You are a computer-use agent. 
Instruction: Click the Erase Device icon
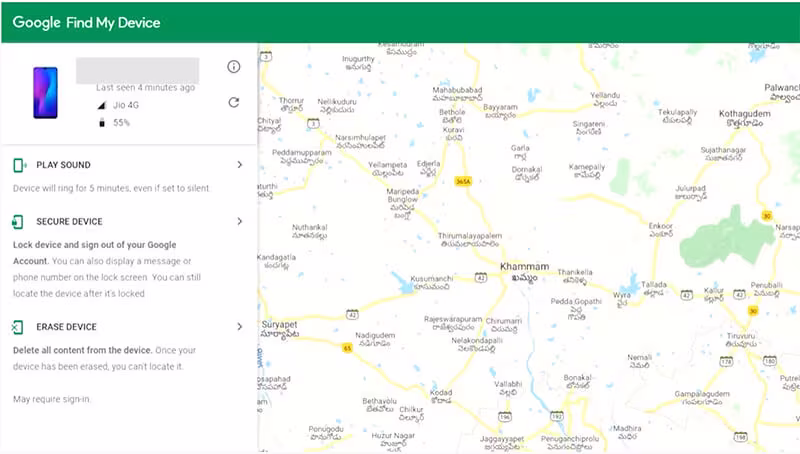click(18, 327)
